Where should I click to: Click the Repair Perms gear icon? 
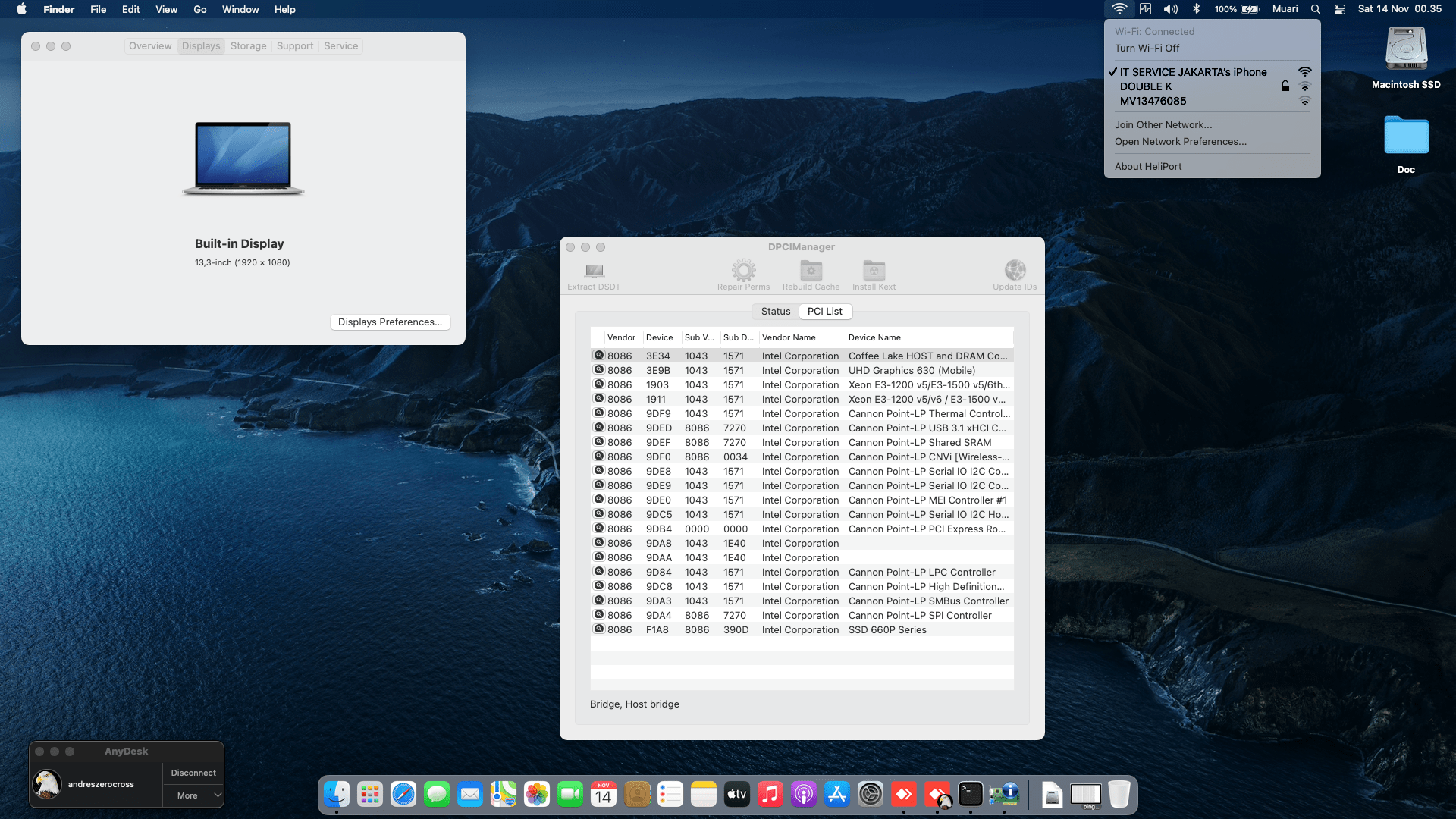tap(743, 271)
